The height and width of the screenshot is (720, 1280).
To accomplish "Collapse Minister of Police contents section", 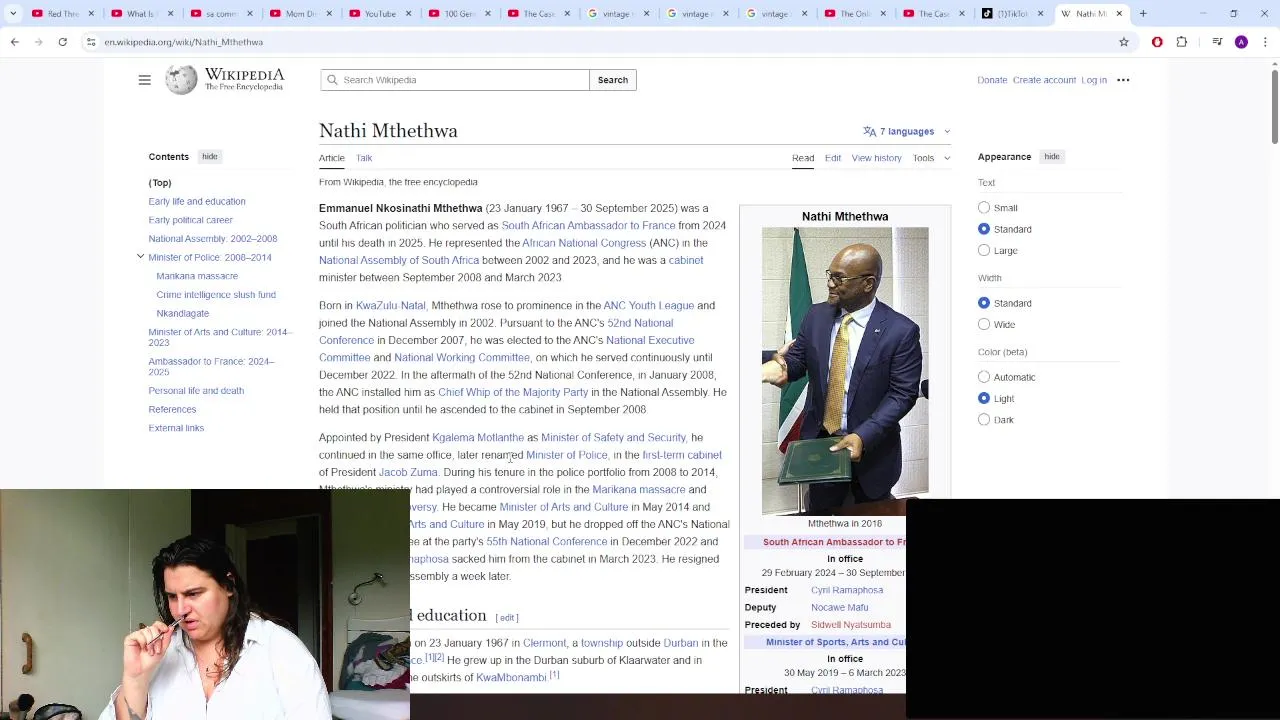I will [x=140, y=257].
